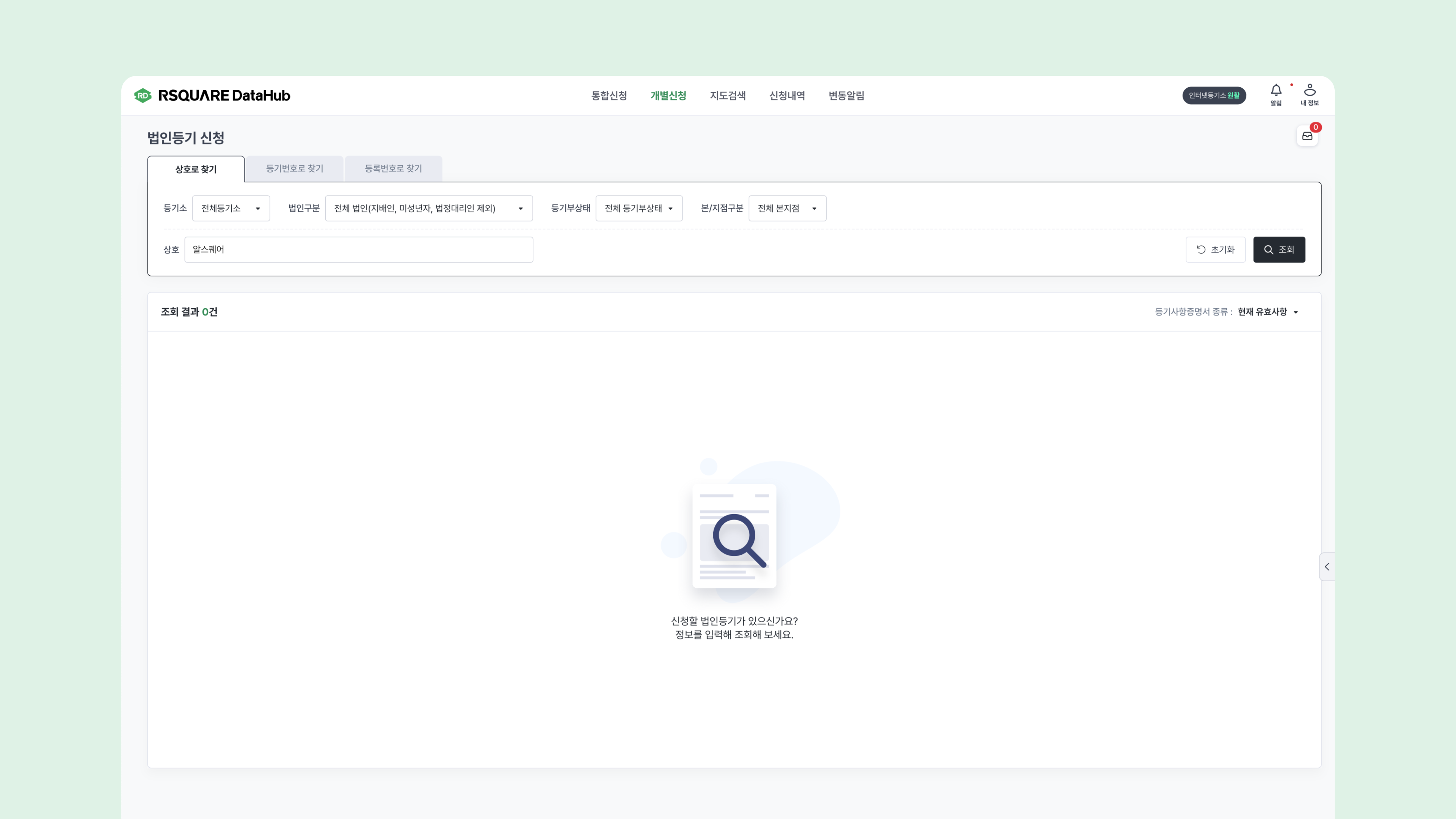This screenshot has height=819, width=1456.
Task: Switch to 등기번호로 찾기 tab
Action: (295, 168)
